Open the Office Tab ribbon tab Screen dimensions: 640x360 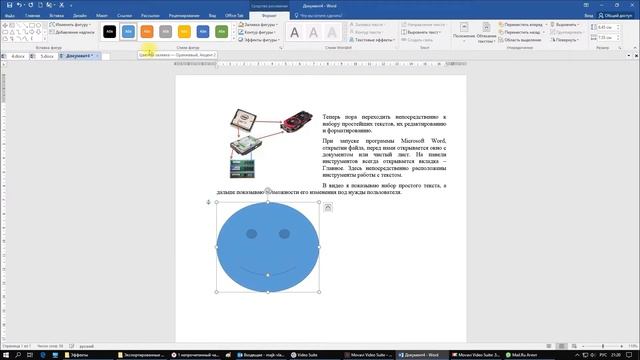(234, 16)
